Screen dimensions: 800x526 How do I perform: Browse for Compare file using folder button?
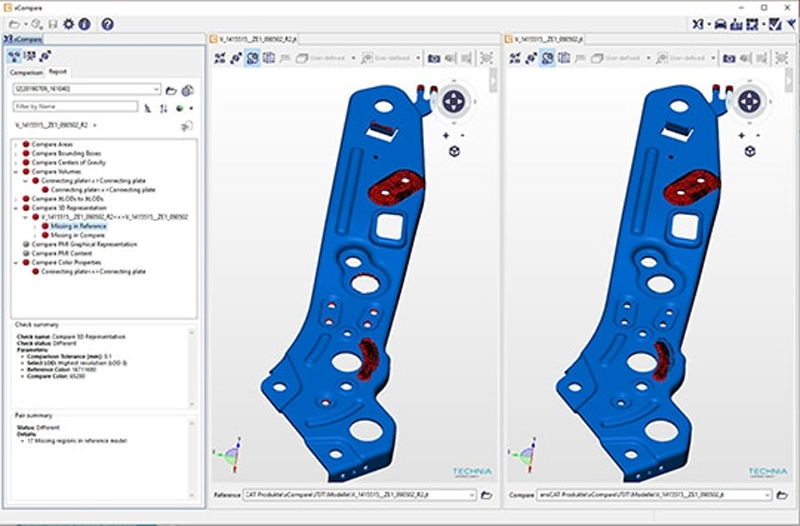coord(782,495)
